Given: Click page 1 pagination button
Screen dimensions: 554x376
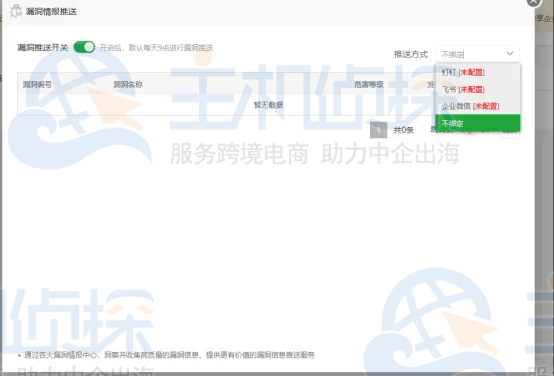Looking at the screenshot, I should [378, 130].
